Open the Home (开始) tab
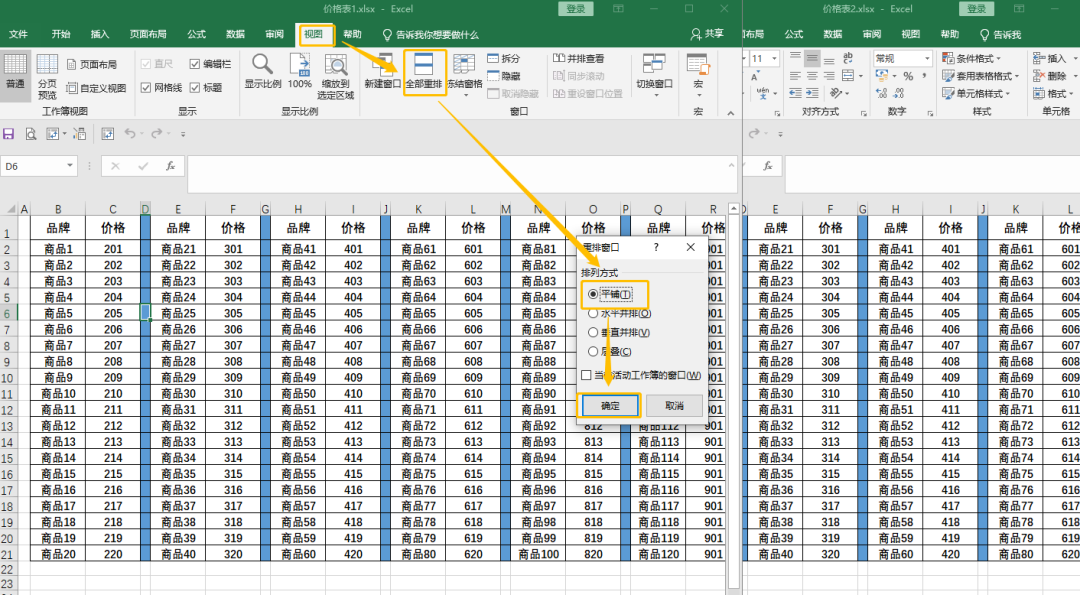The height and width of the screenshot is (595, 1080). pos(61,34)
